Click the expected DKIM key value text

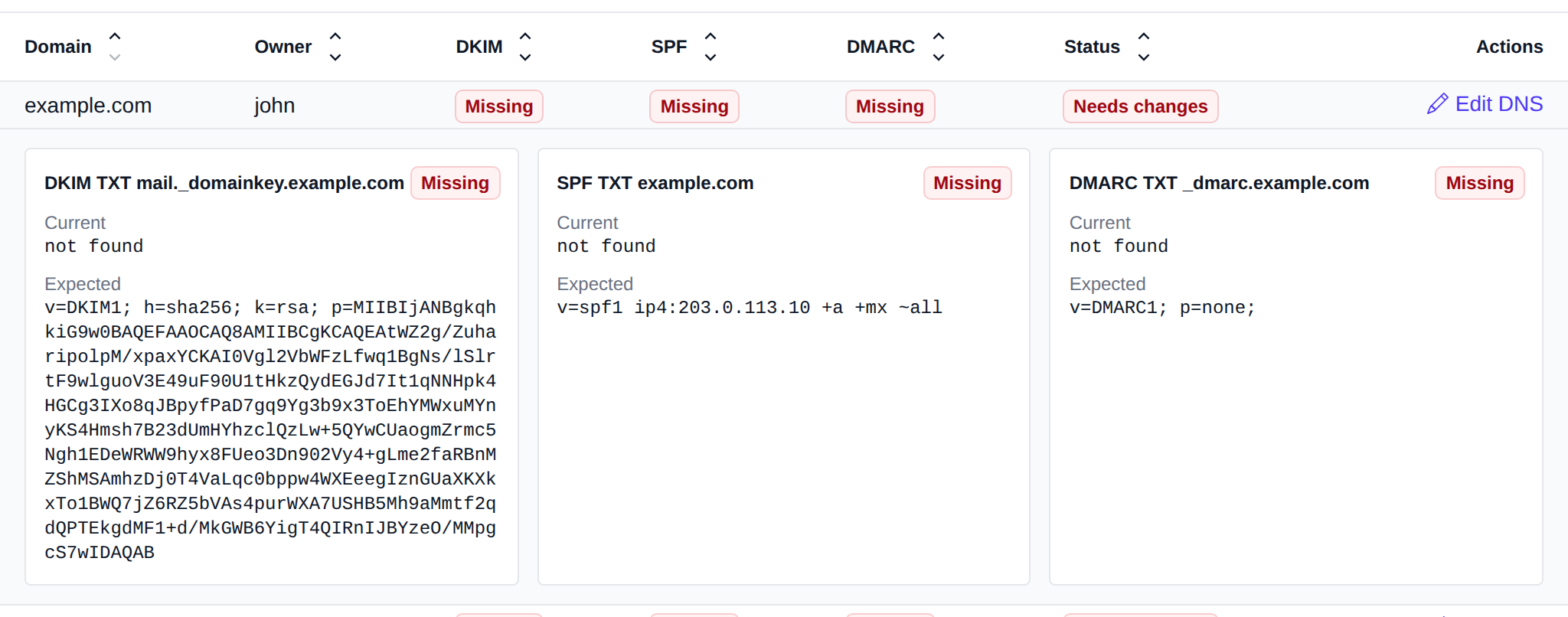click(270, 430)
